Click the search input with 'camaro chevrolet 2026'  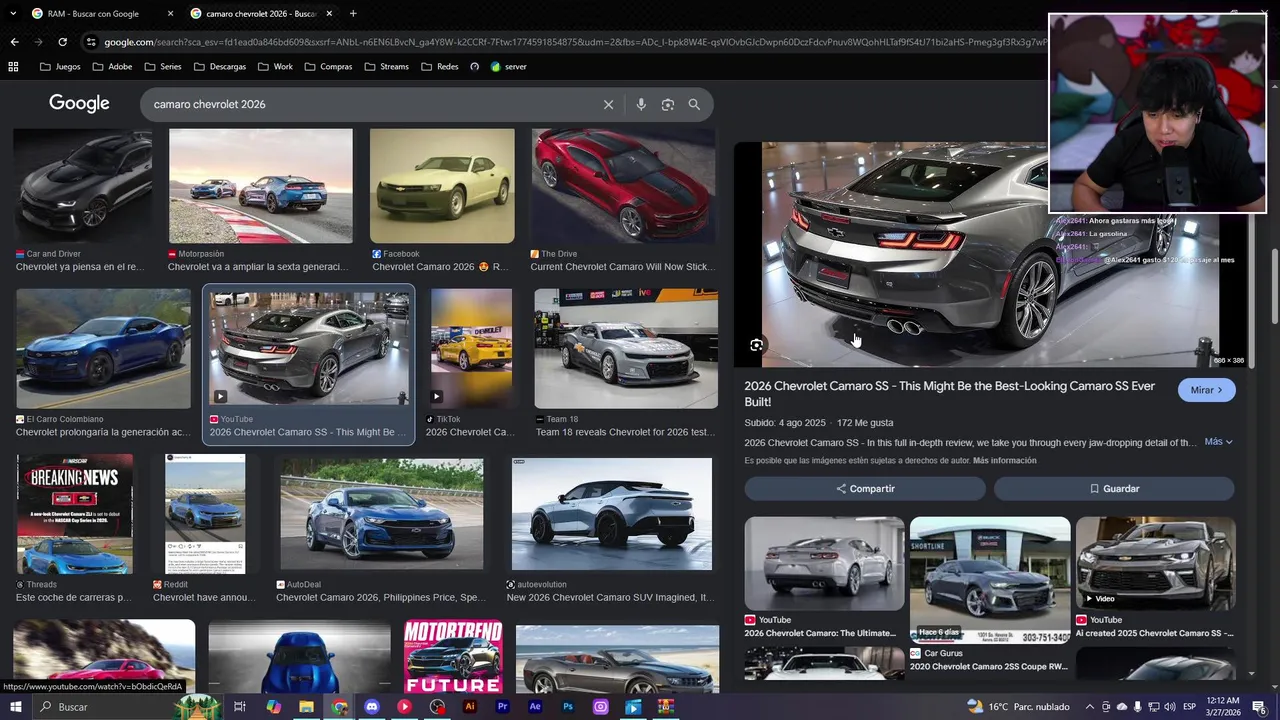370,104
